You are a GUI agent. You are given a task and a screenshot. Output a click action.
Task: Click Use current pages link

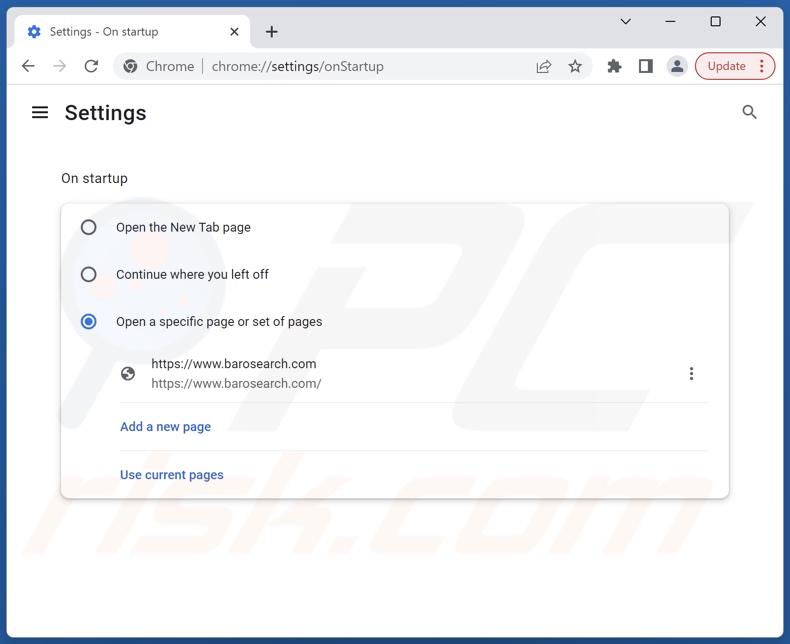pos(172,475)
